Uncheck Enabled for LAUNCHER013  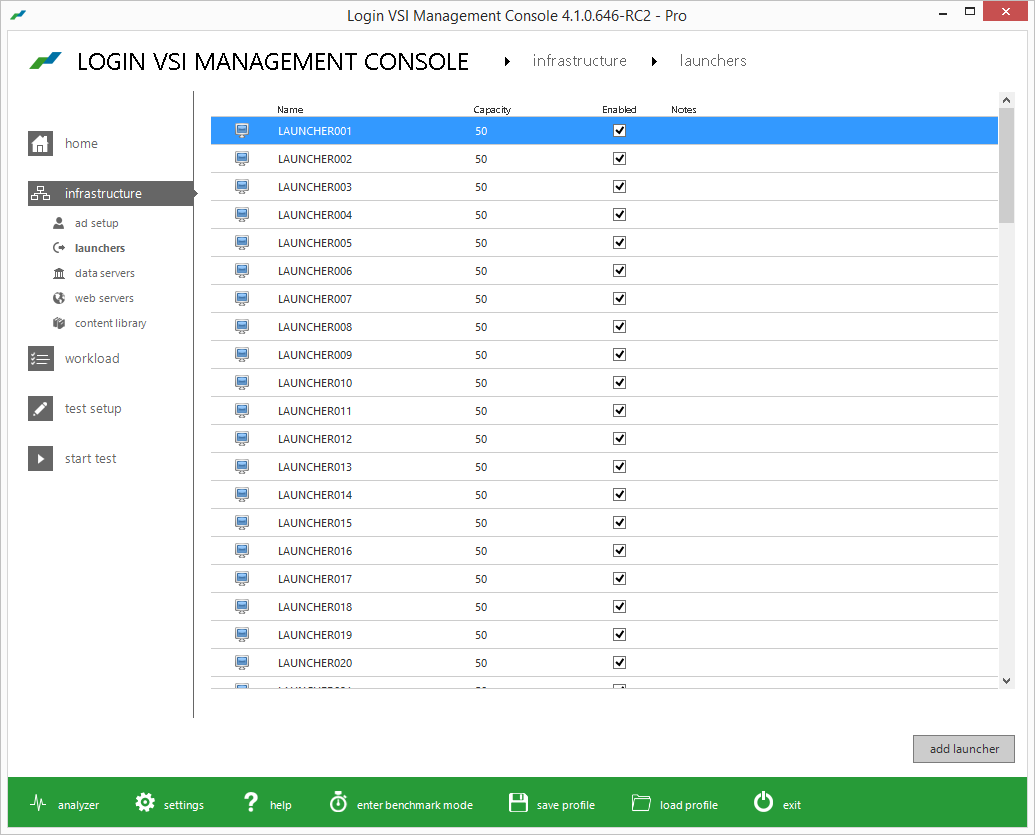tap(619, 467)
